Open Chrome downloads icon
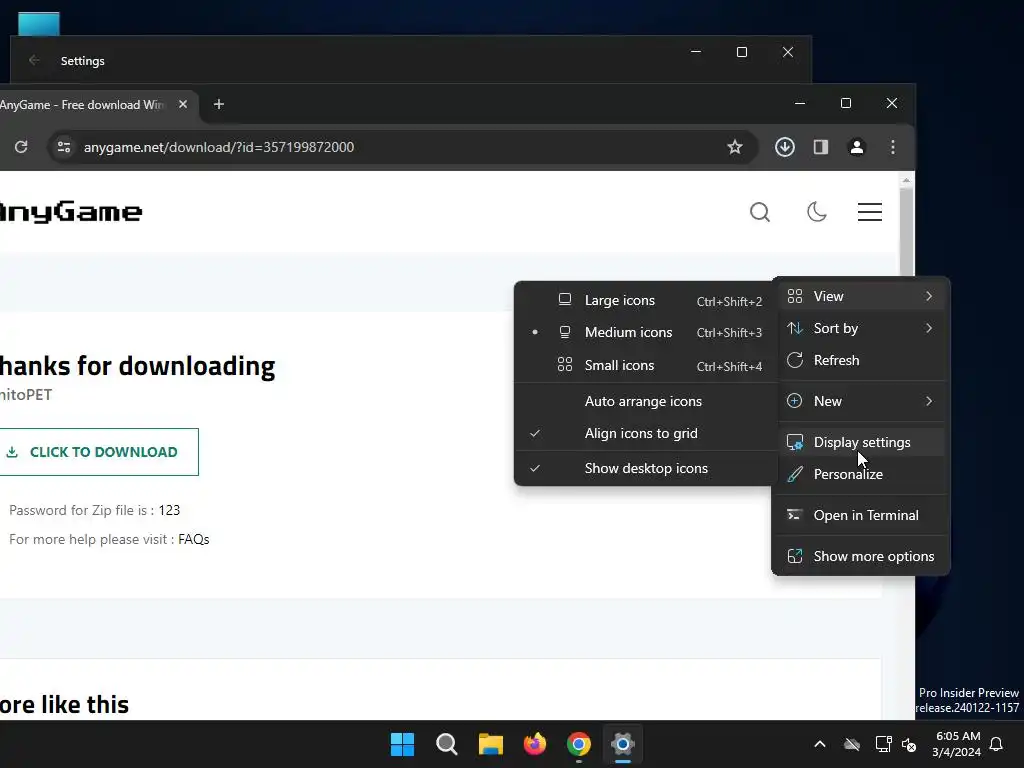Image resolution: width=1024 pixels, height=768 pixels. click(x=784, y=147)
